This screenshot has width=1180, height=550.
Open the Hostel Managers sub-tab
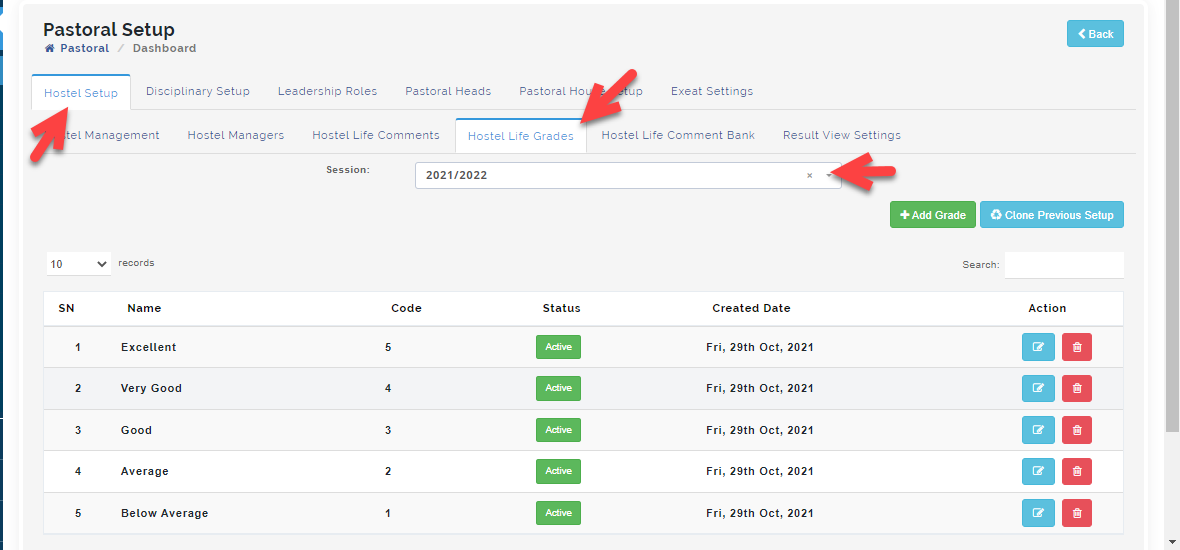[236, 135]
